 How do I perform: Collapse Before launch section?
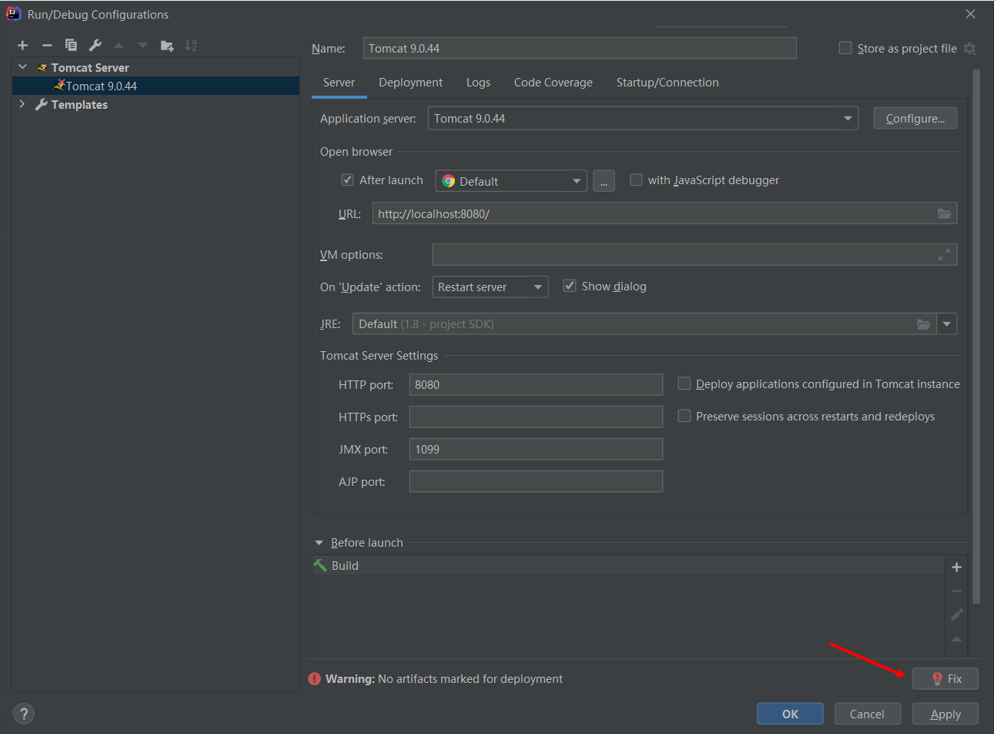(319, 543)
